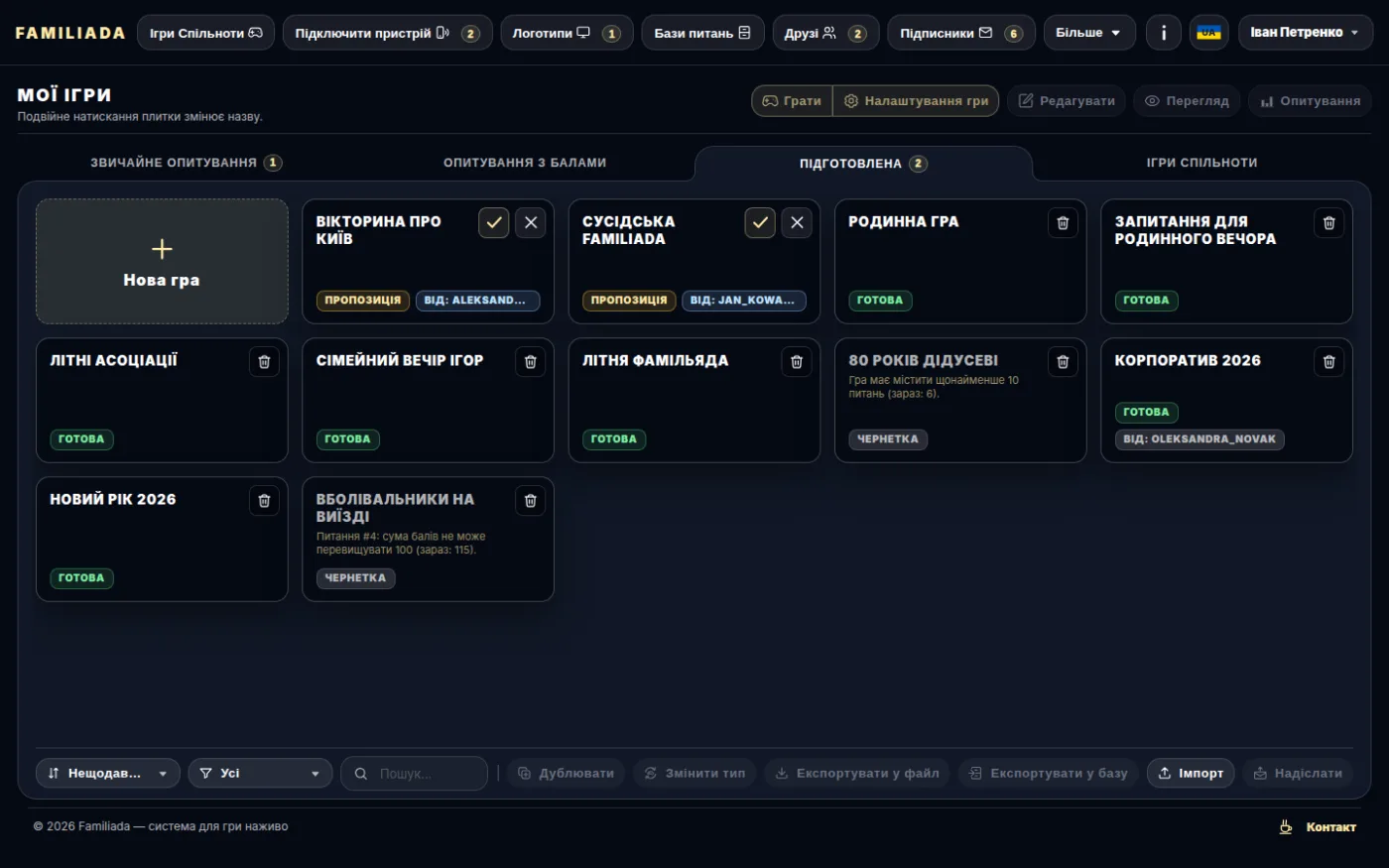The image size is (1389, 868).
Task: Trash the Новий рік 2026 game
Action: (264, 501)
